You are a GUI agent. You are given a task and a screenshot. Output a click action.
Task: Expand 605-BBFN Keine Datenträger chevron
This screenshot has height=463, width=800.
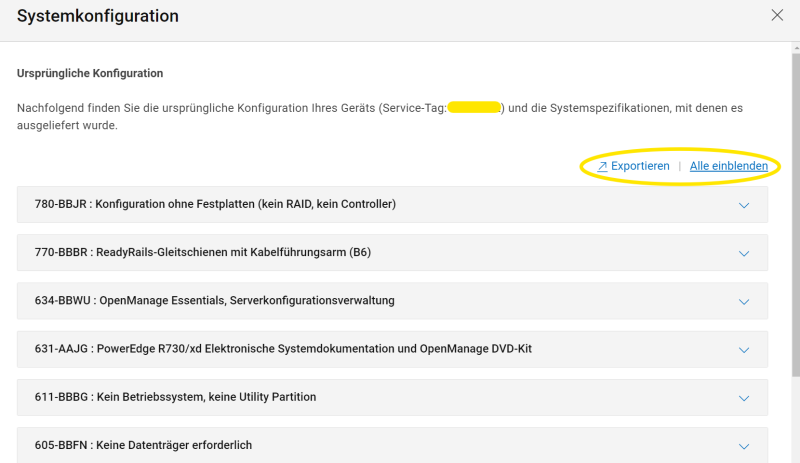pos(744,447)
